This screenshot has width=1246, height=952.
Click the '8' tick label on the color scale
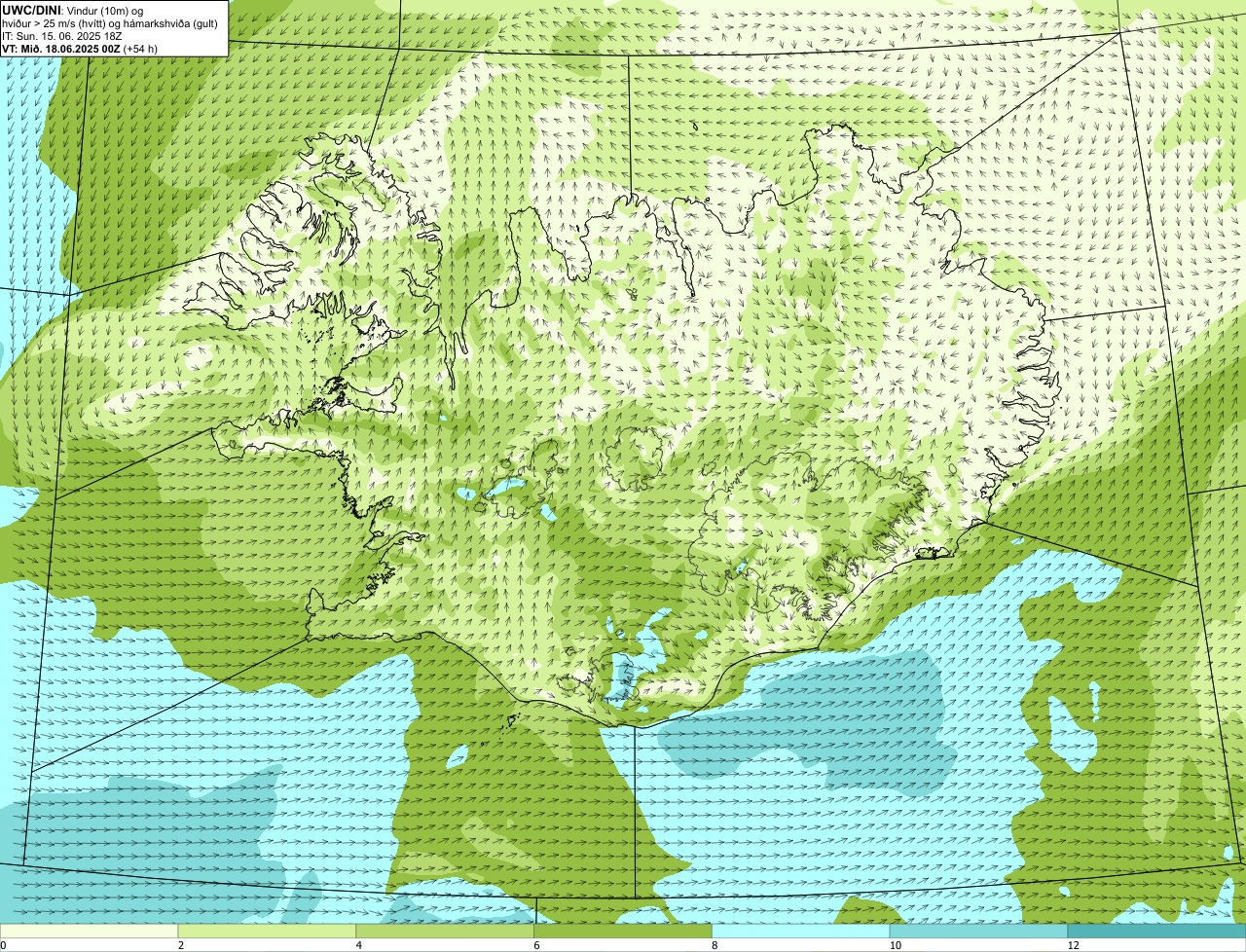pos(715,945)
